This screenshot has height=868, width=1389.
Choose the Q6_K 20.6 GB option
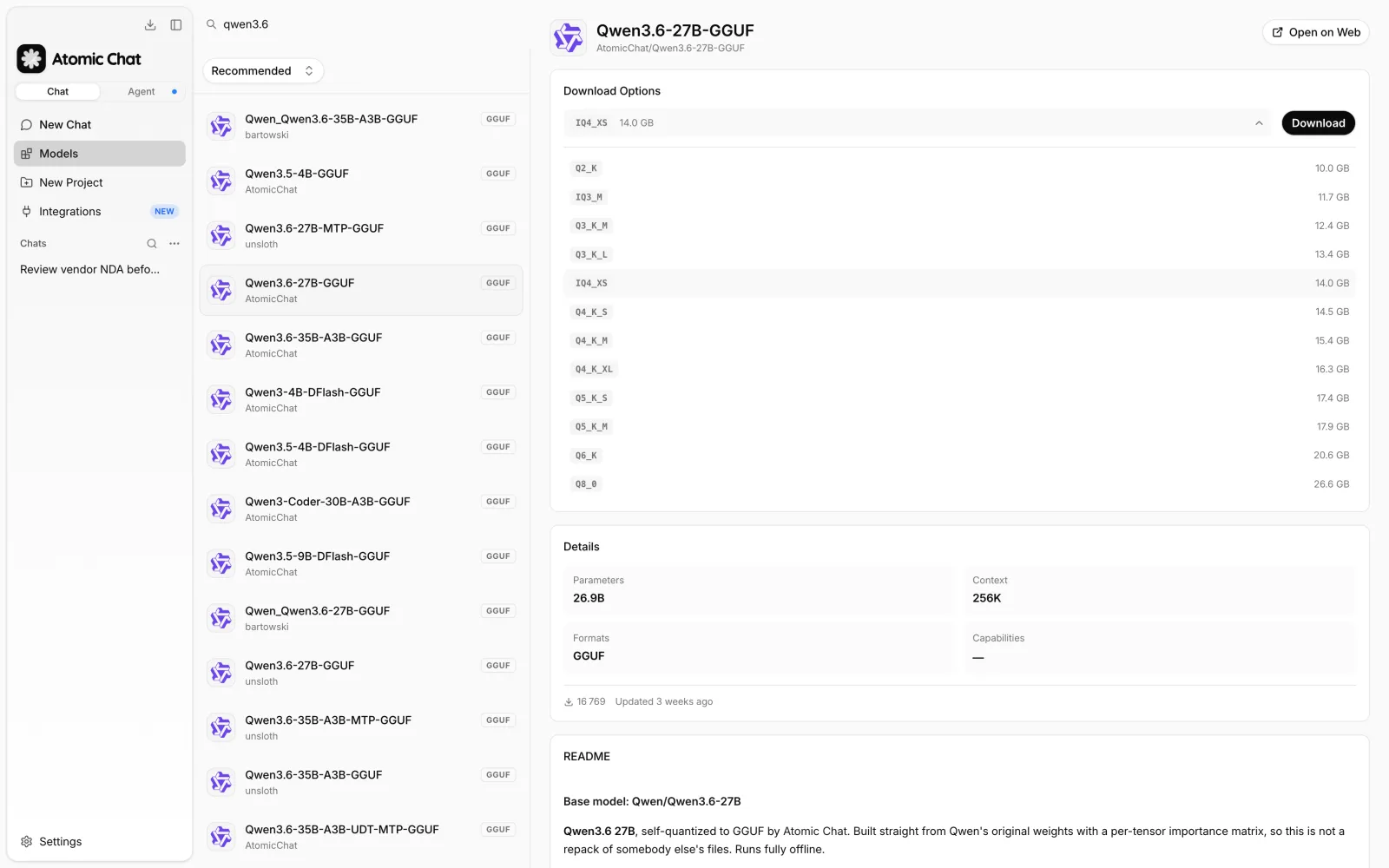click(x=959, y=456)
